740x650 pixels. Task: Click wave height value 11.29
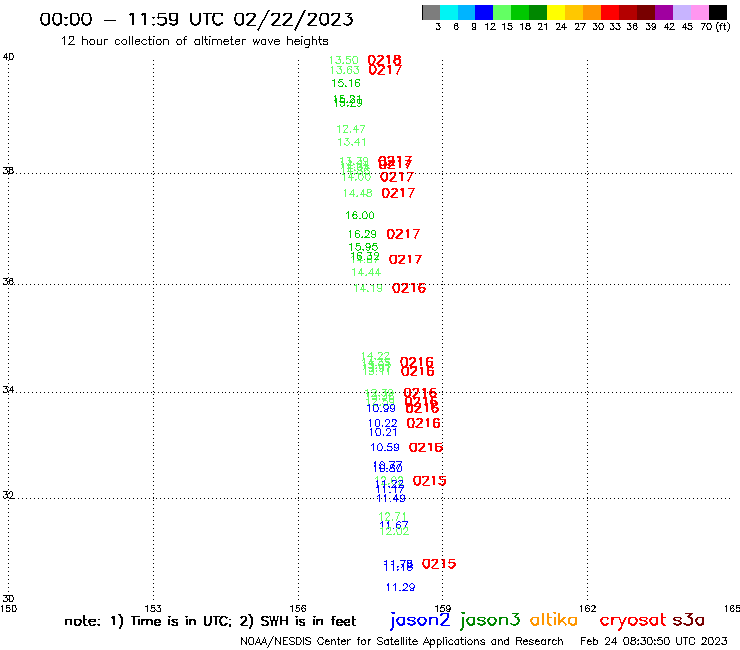click(400, 588)
